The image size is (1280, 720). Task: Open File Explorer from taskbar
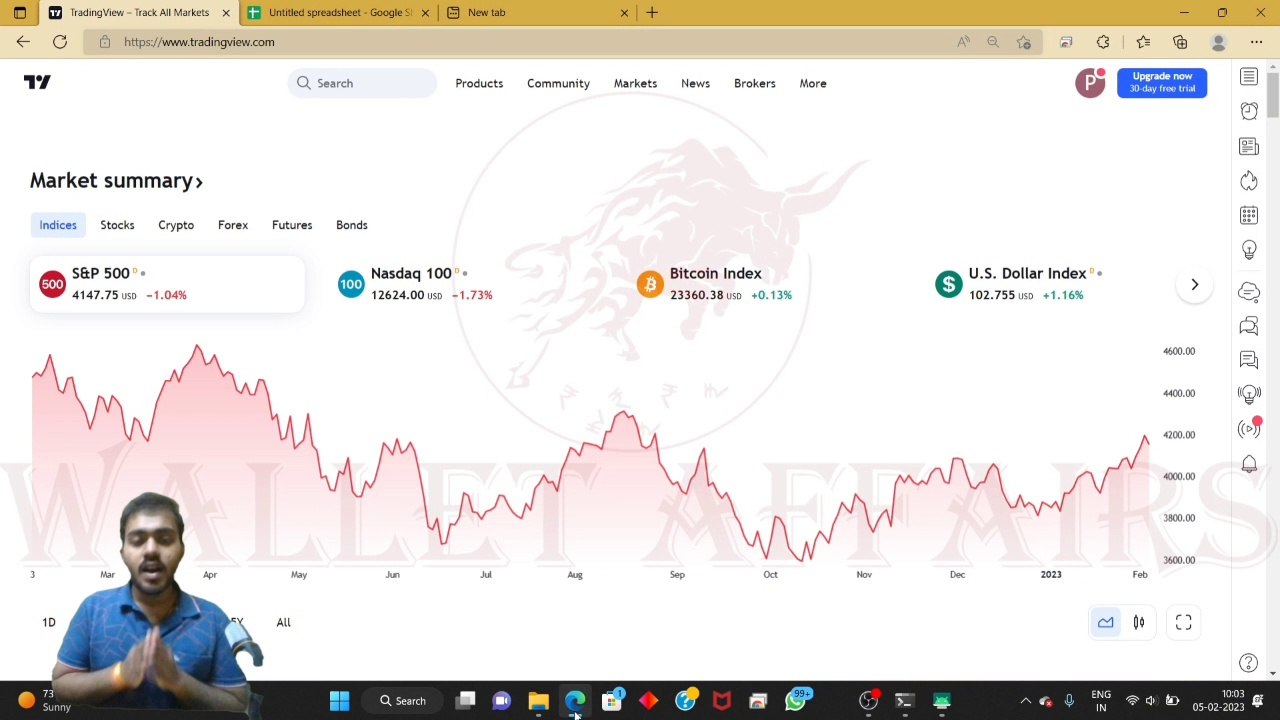click(x=538, y=701)
